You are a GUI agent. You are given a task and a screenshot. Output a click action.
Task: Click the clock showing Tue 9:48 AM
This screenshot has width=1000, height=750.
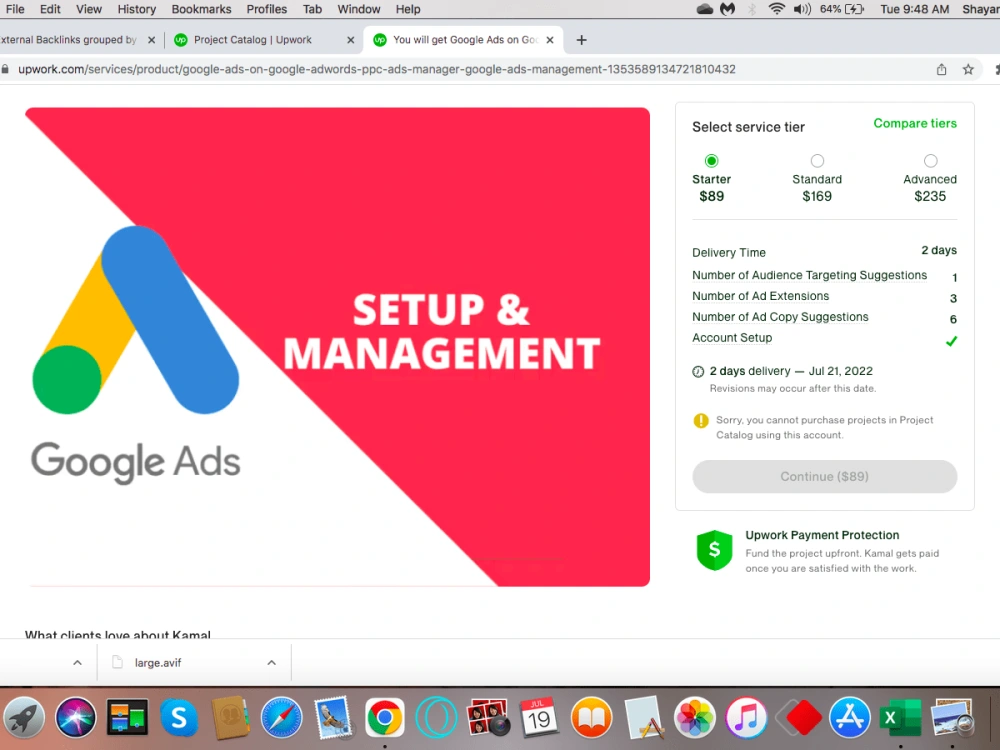pyautogui.click(x=915, y=9)
